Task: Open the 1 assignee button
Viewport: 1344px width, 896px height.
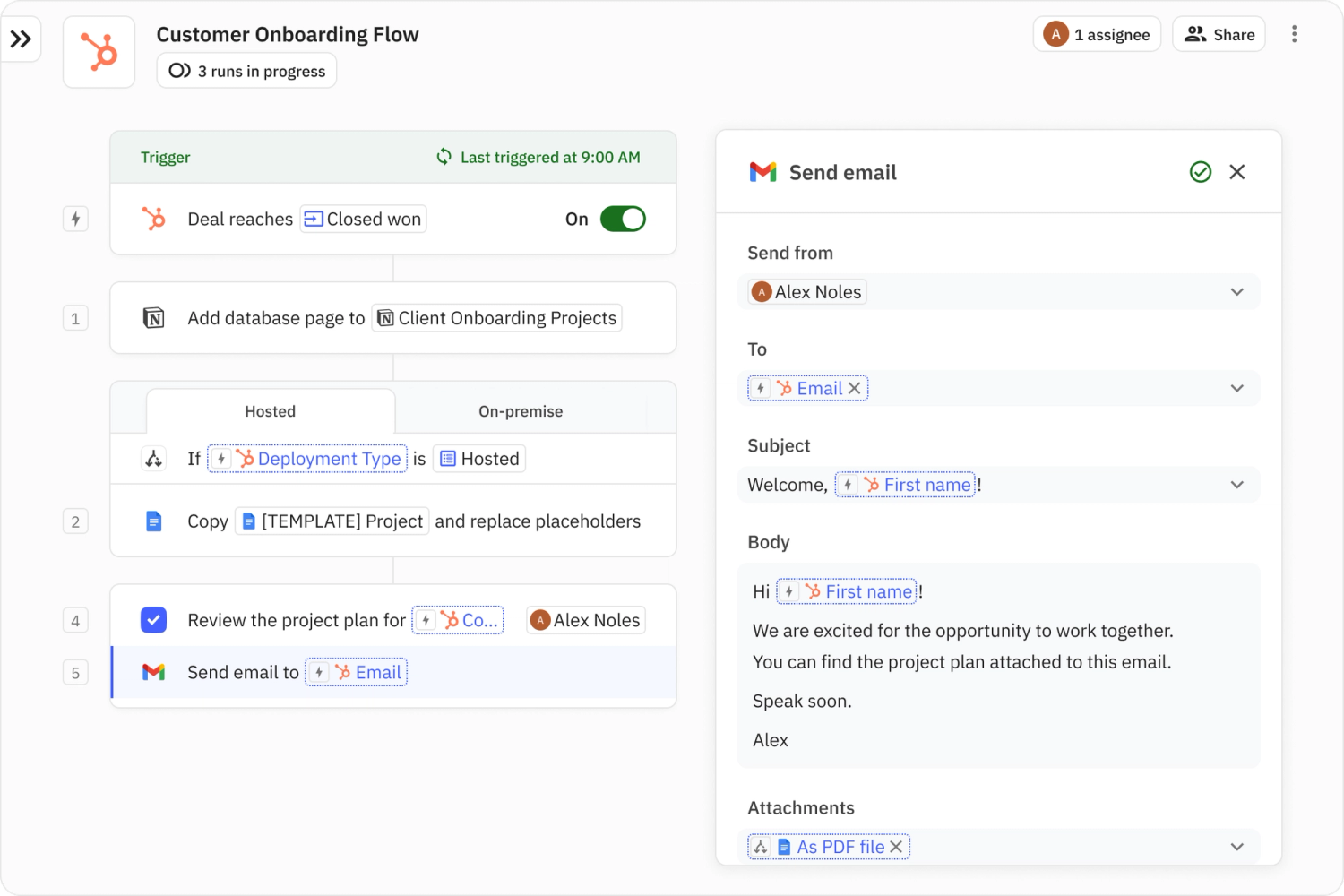Action: click(1097, 34)
